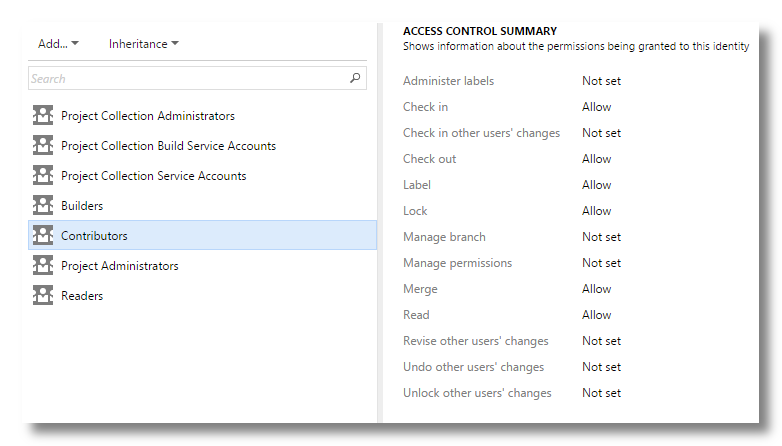This screenshot has width=782, height=446.
Task: Select the Readers group name
Action: (x=82, y=296)
